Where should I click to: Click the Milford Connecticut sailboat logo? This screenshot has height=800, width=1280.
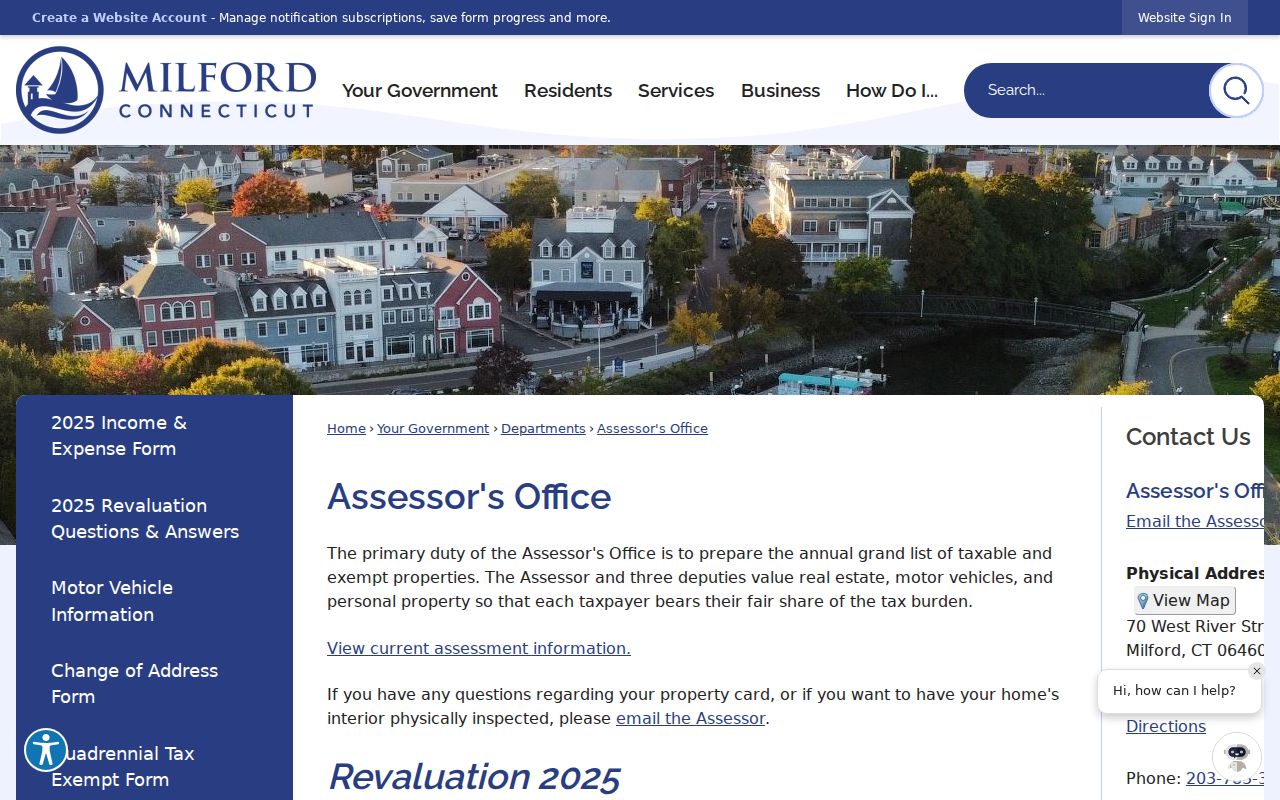(x=166, y=90)
